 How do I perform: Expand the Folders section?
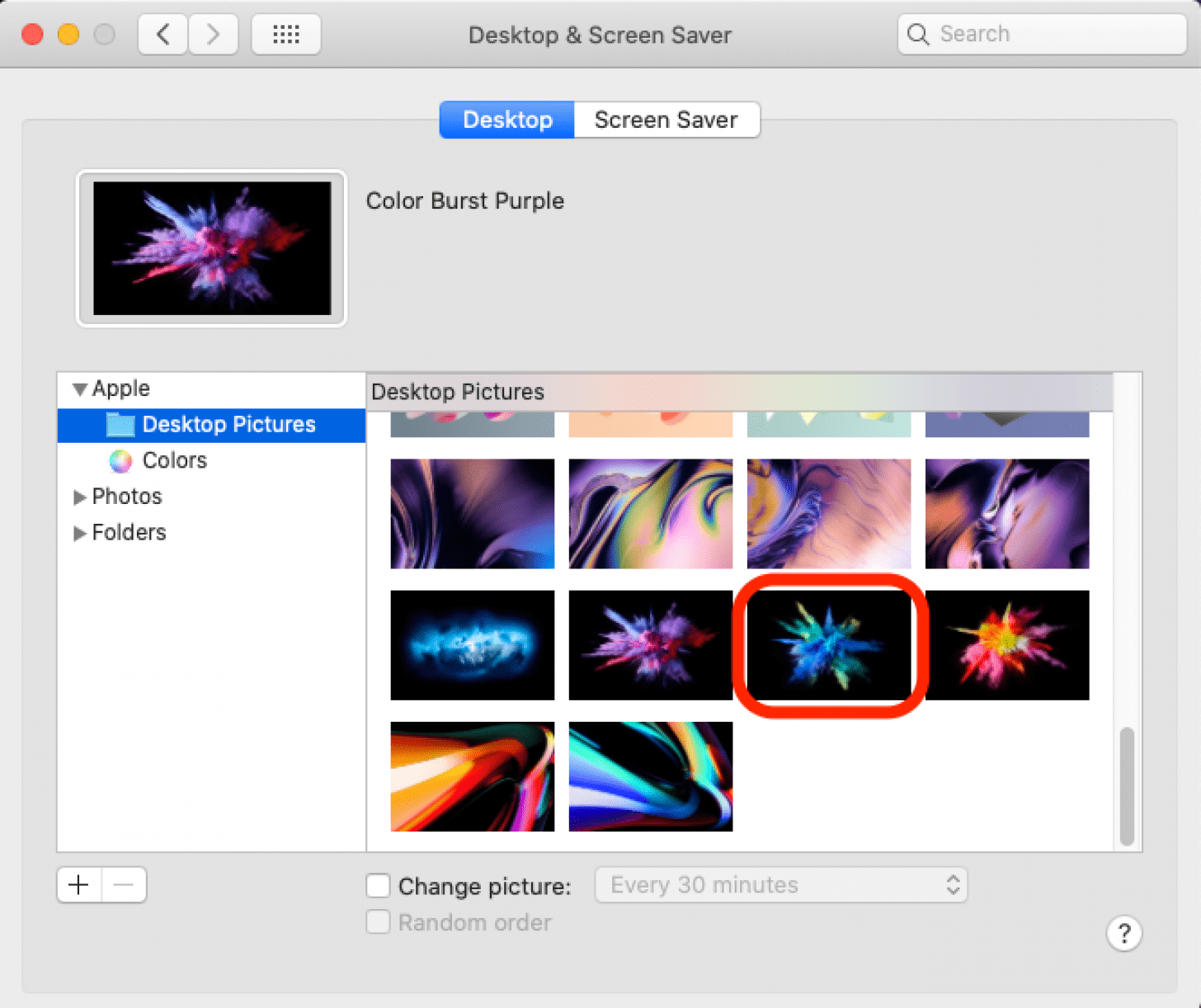tap(80, 533)
